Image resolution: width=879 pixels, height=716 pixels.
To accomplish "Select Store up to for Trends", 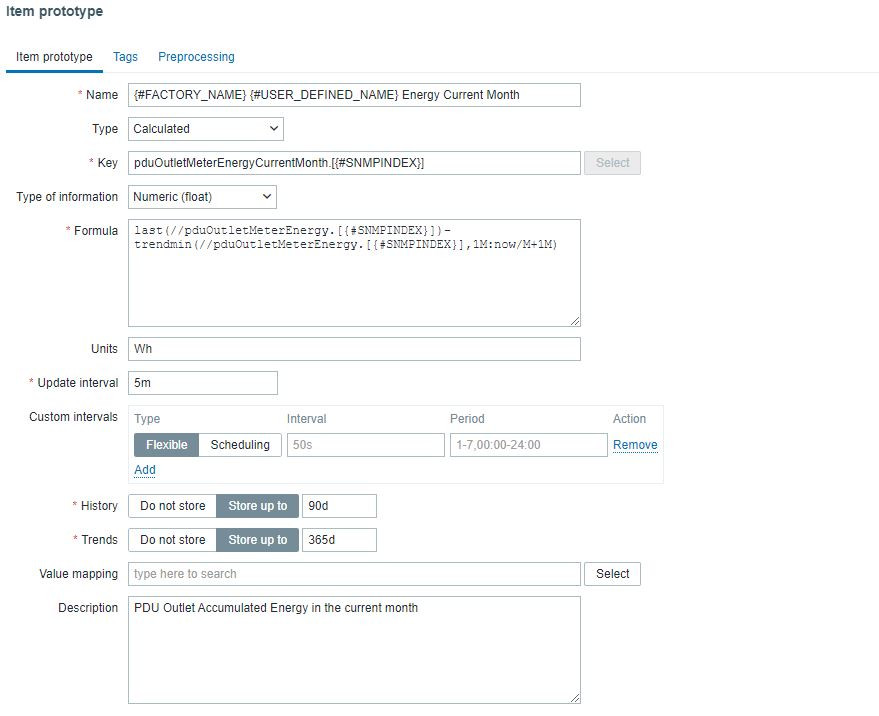I will 257,540.
